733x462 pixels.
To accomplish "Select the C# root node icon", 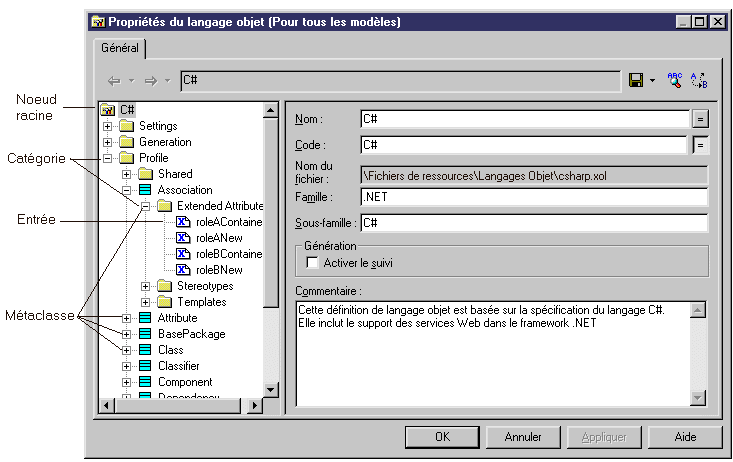I will point(108,110).
